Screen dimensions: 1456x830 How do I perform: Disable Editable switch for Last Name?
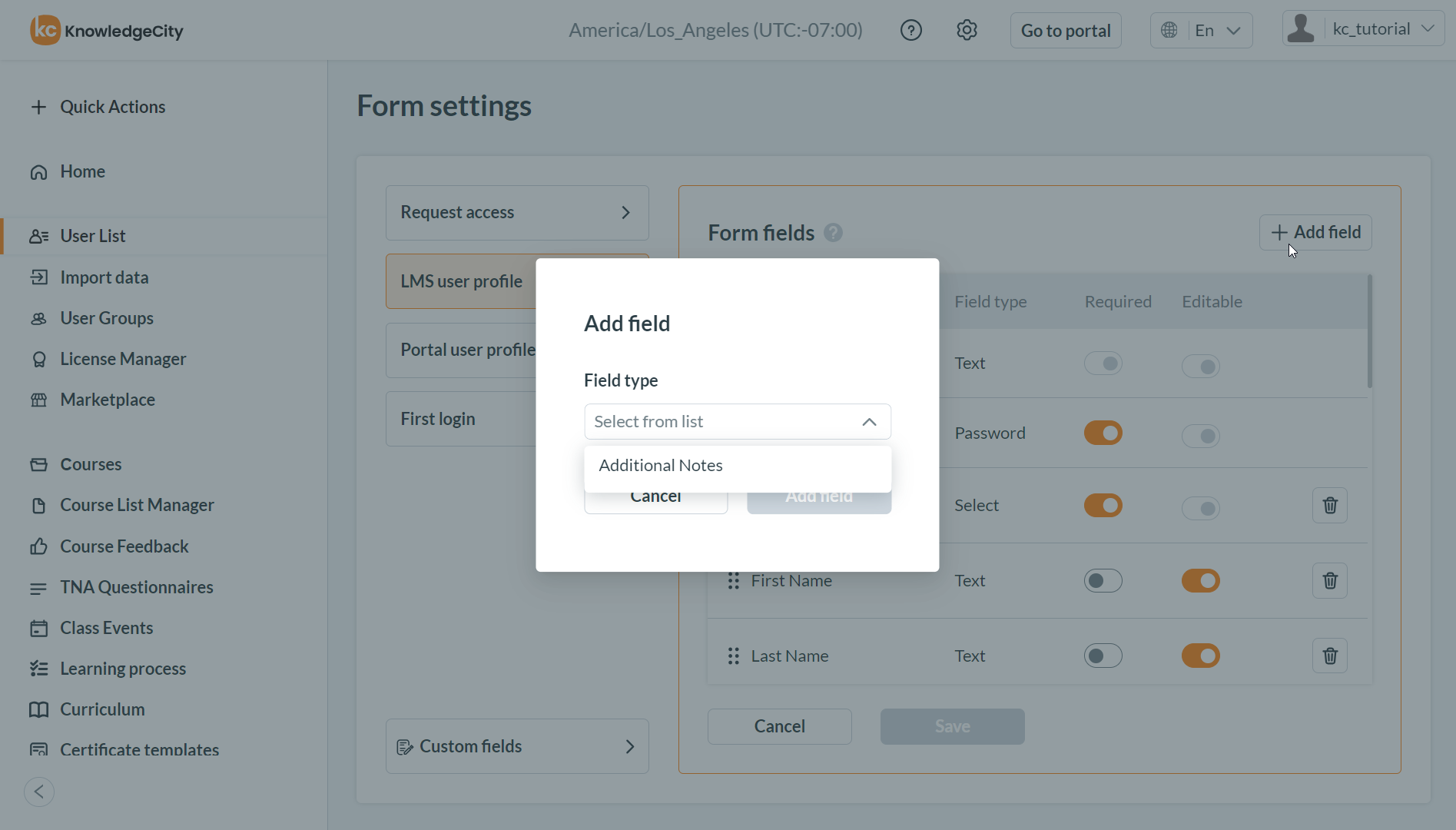coord(1200,656)
